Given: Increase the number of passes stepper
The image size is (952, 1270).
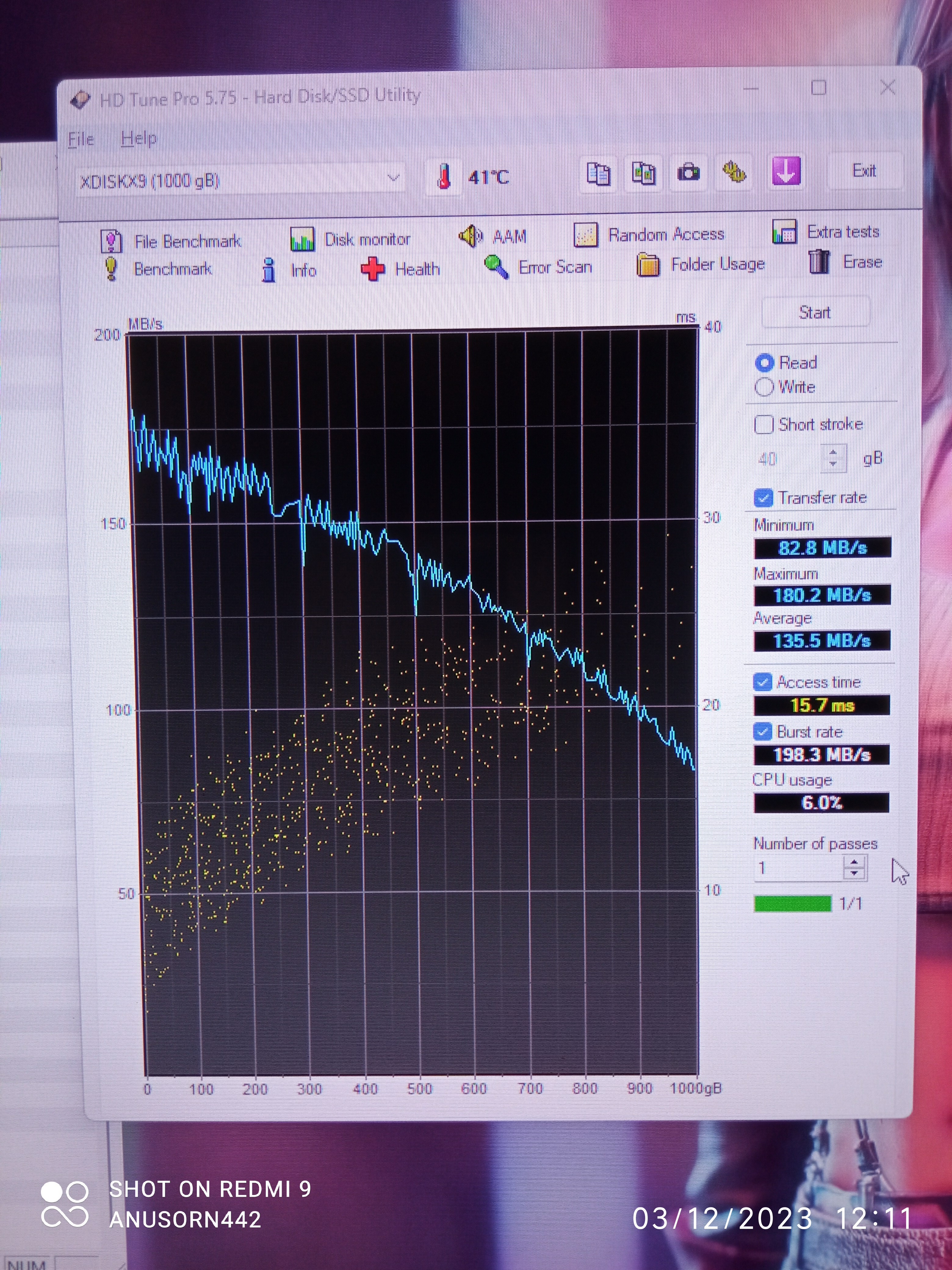Looking at the screenshot, I should pyautogui.click(x=854, y=862).
